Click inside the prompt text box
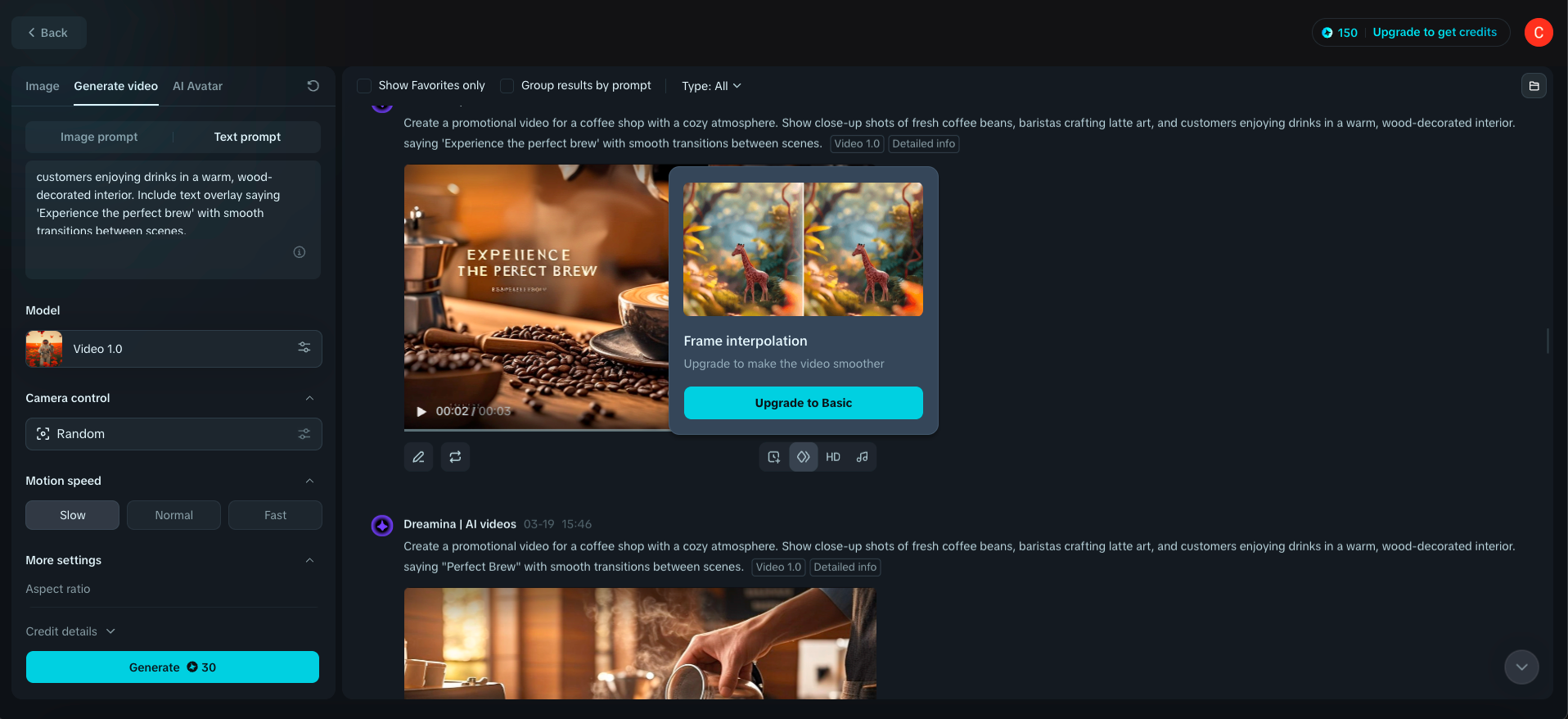 click(x=173, y=219)
